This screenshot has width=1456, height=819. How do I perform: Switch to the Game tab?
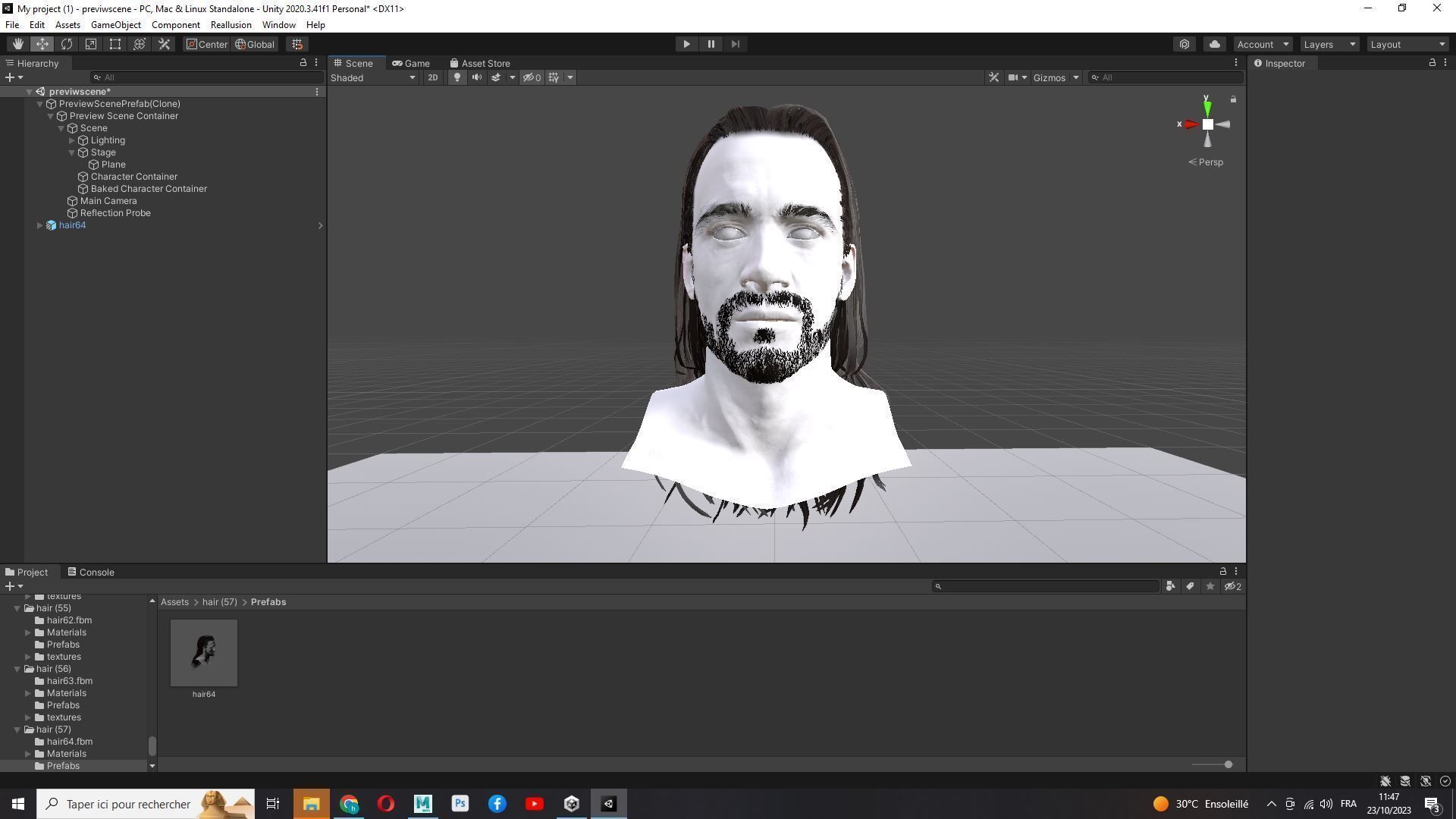(x=411, y=63)
